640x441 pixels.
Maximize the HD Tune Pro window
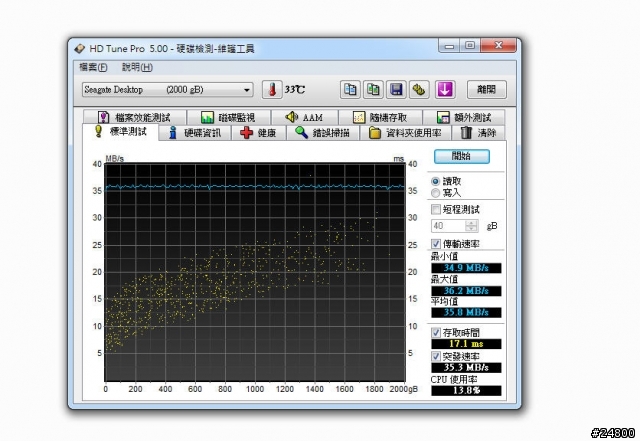tap(470, 46)
